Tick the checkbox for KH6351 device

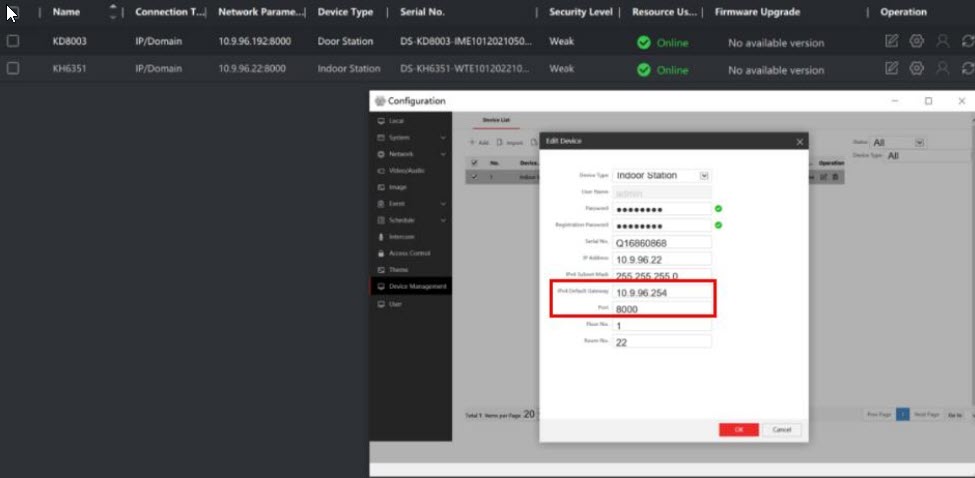[13, 69]
